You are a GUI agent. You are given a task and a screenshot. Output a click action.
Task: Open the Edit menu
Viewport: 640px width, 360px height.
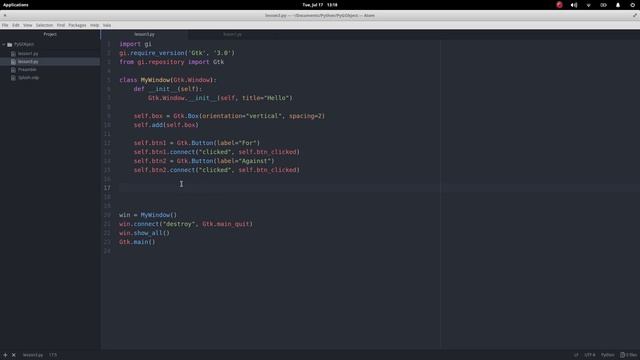click(x=16, y=25)
